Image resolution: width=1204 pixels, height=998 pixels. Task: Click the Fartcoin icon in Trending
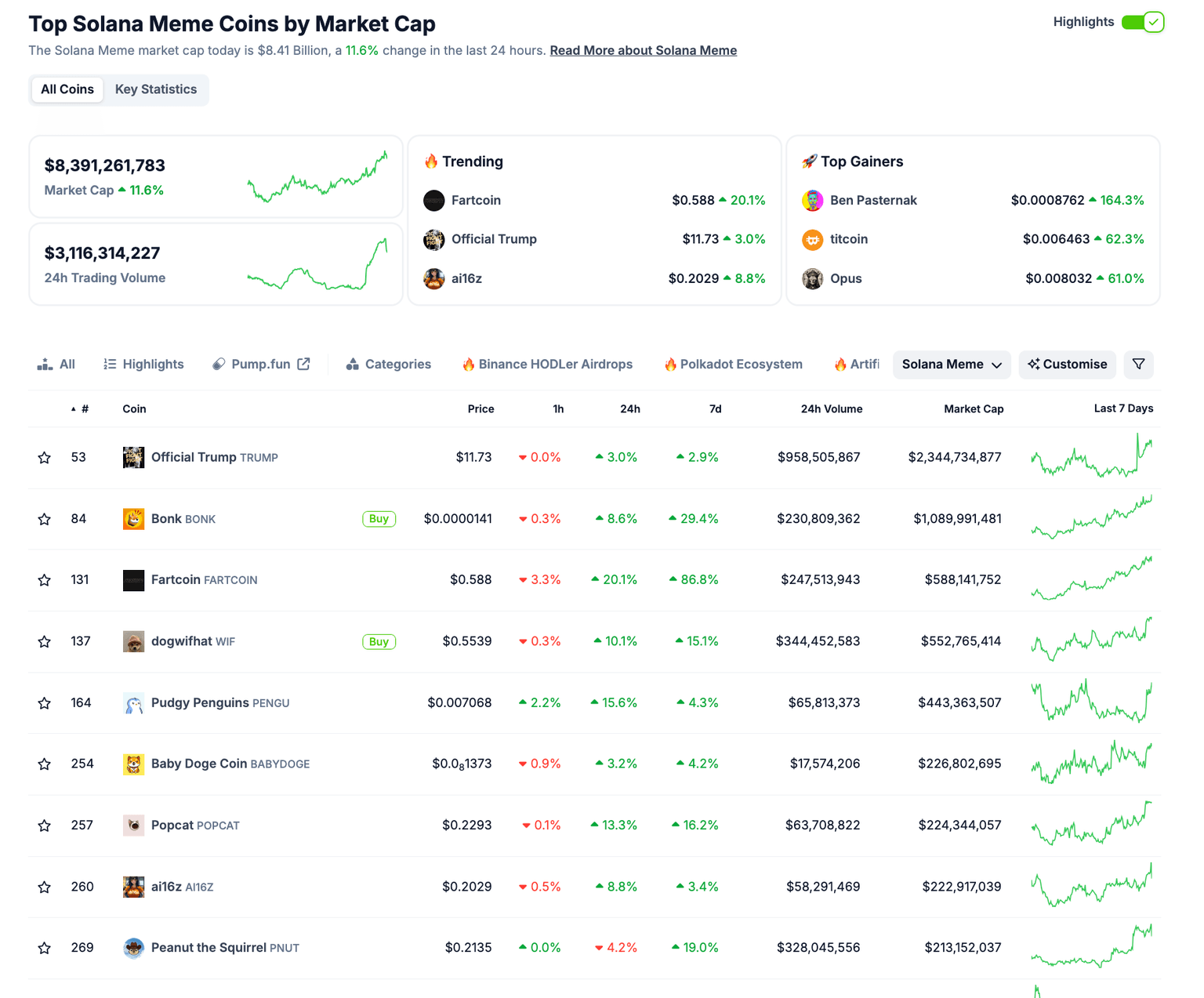click(x=433, y=201)
